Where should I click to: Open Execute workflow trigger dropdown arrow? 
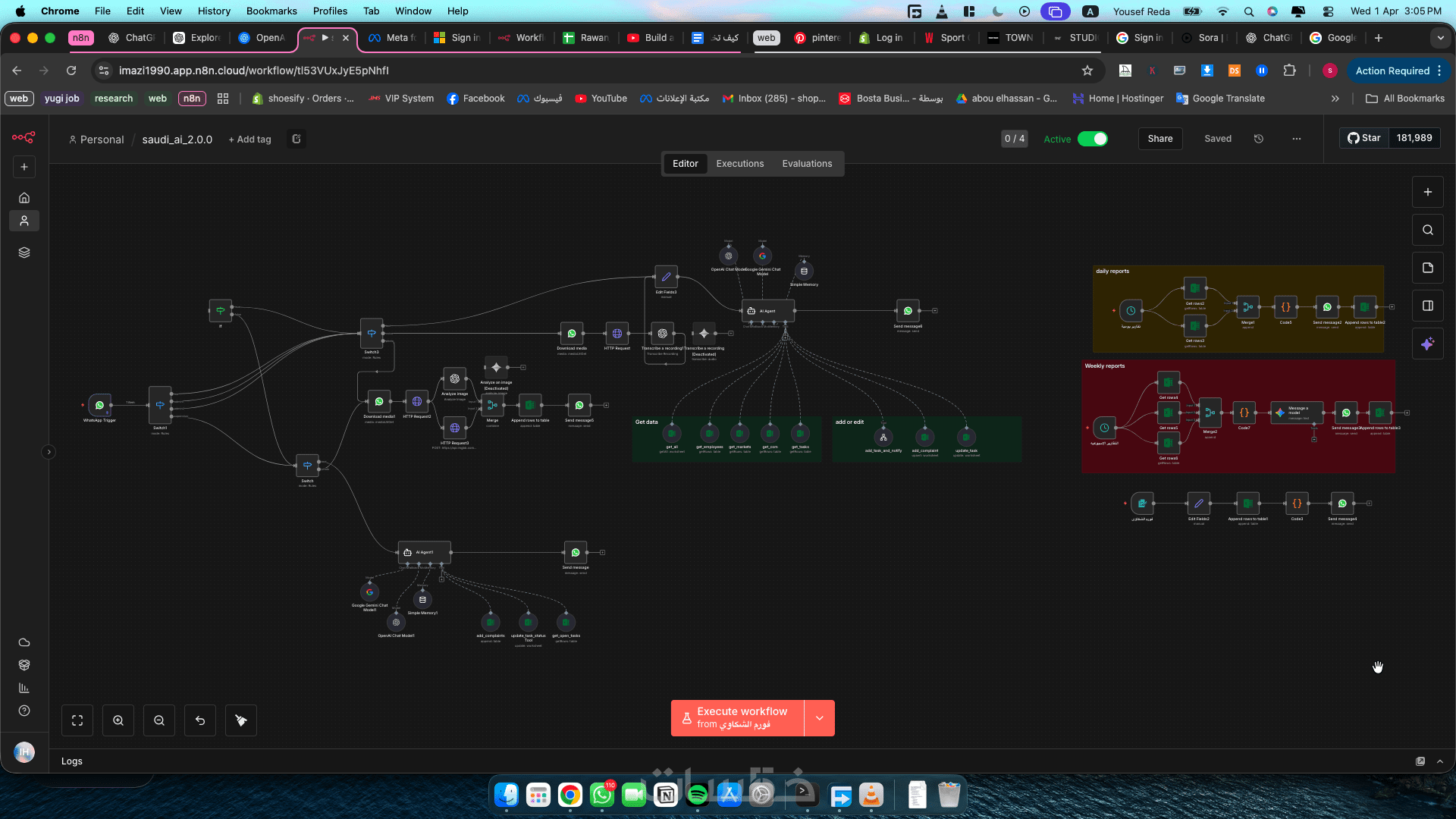pos(820,718)
